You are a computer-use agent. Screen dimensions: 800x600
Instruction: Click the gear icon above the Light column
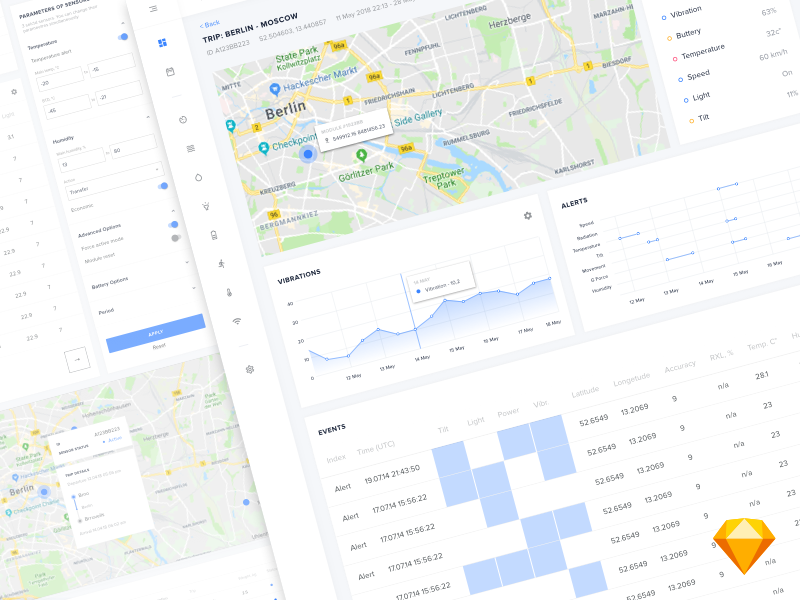coord(14,92)
